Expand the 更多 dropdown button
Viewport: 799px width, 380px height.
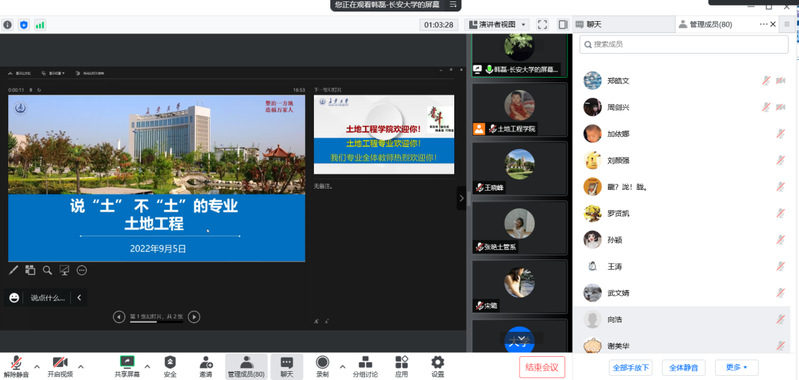[737, 367]
